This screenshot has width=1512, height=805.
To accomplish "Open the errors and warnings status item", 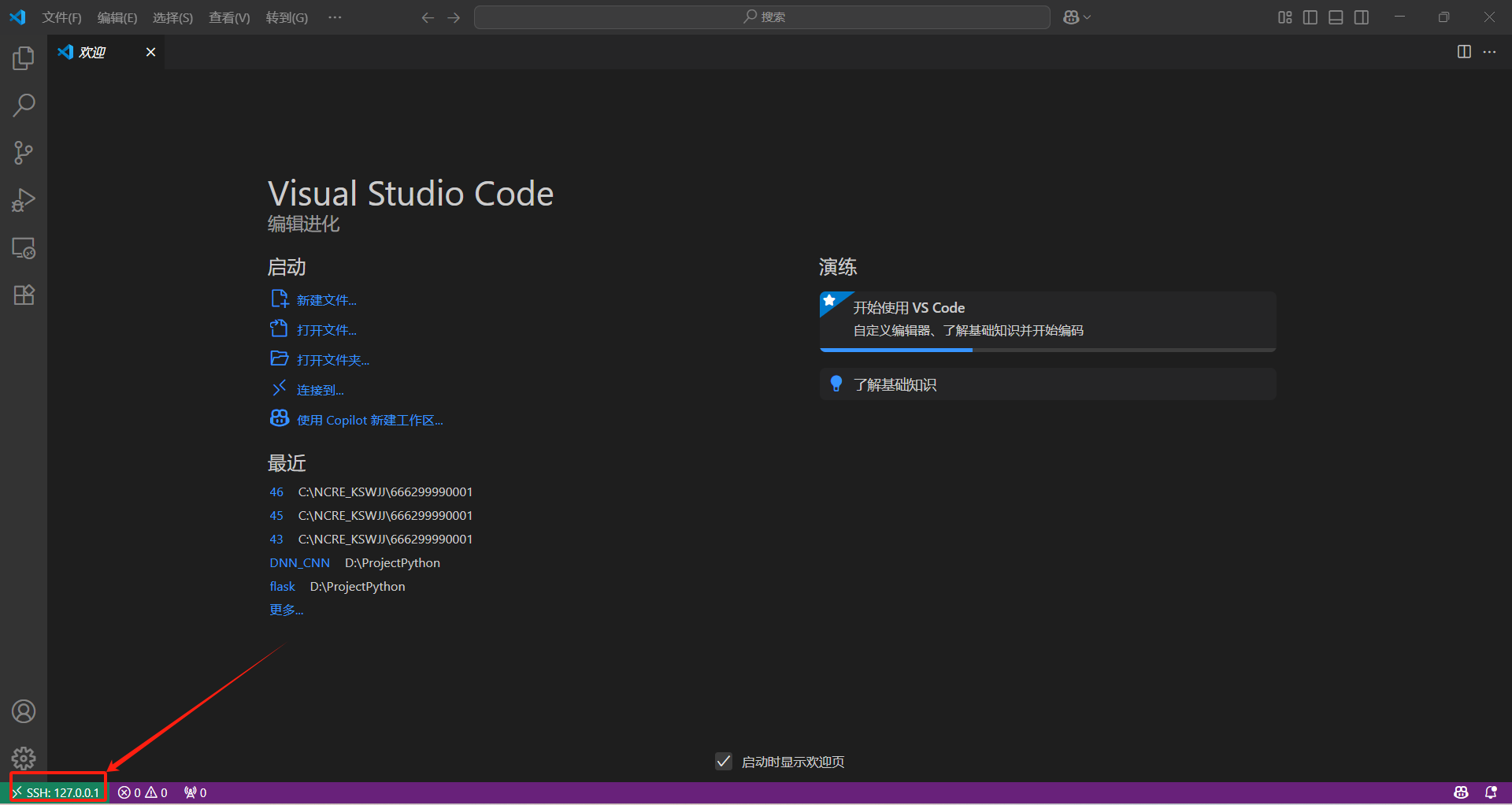I will 143,792.
